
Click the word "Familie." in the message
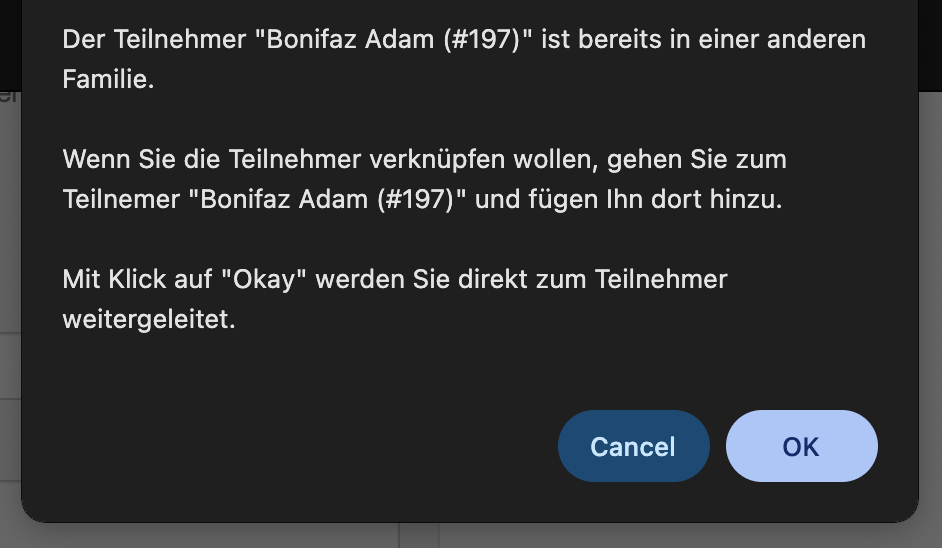pyautogui.click(x=108, y=80)
